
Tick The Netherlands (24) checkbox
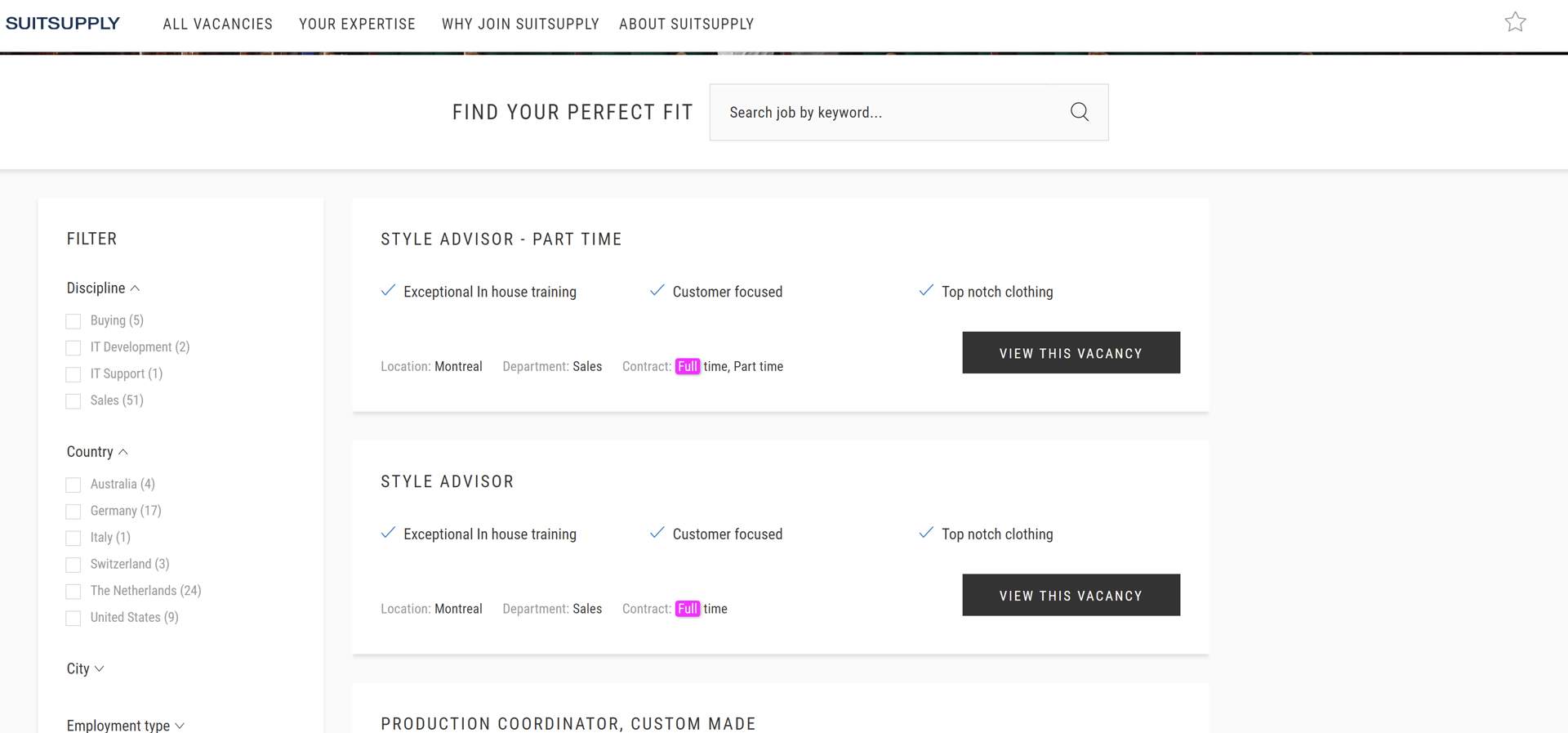[x=73, y=591]
